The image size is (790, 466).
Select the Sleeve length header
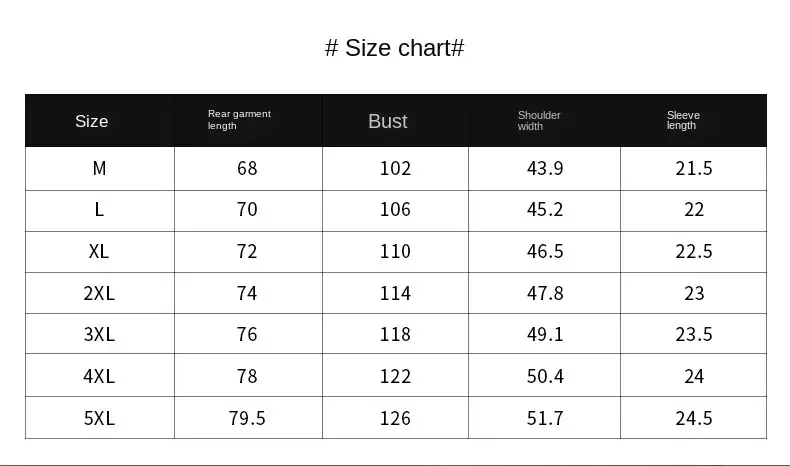coord(683,120)
